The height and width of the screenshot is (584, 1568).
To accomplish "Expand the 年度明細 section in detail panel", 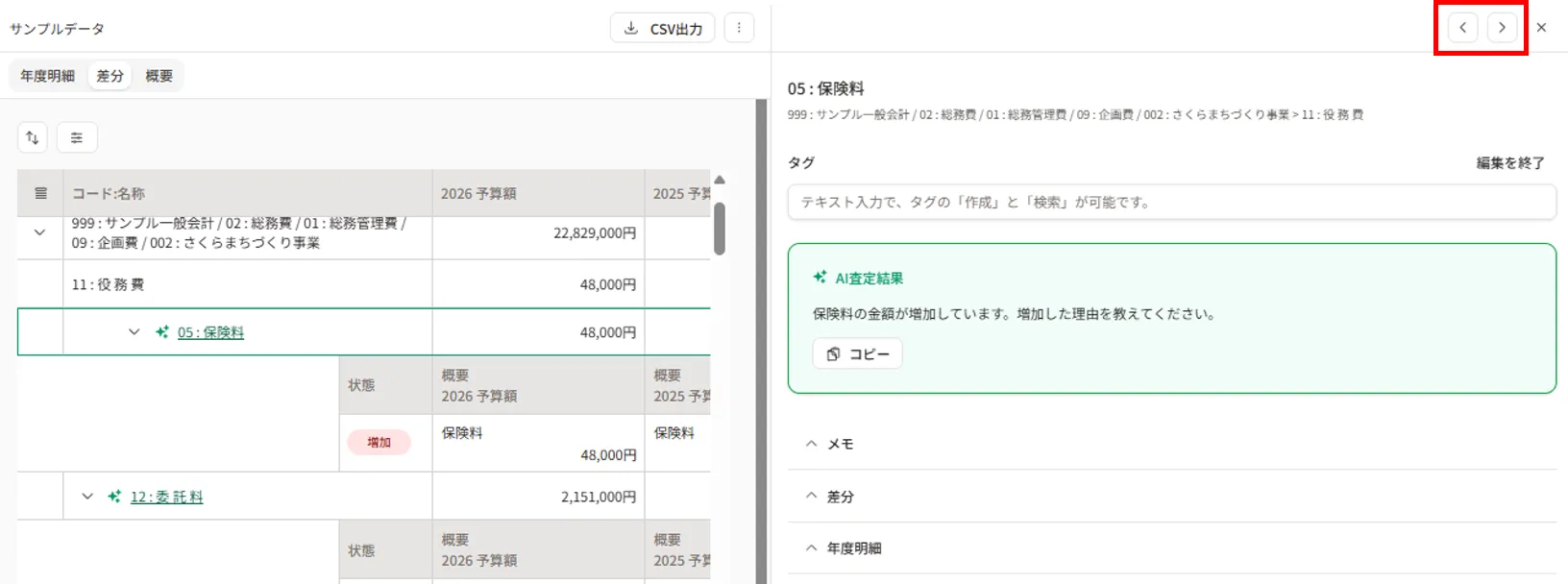I will 1172,548.
